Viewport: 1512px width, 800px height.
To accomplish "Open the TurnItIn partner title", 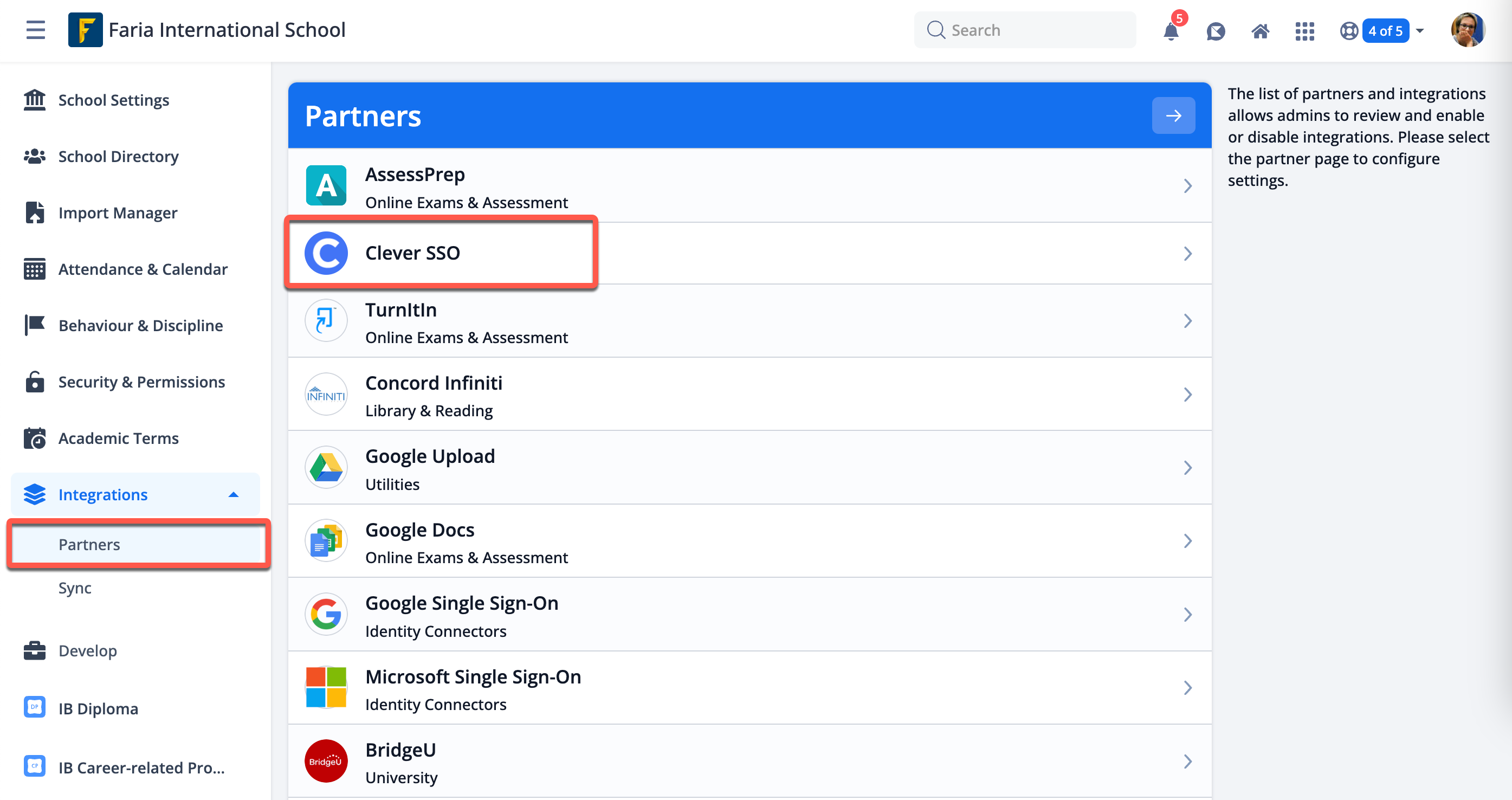I will (401, 309).
